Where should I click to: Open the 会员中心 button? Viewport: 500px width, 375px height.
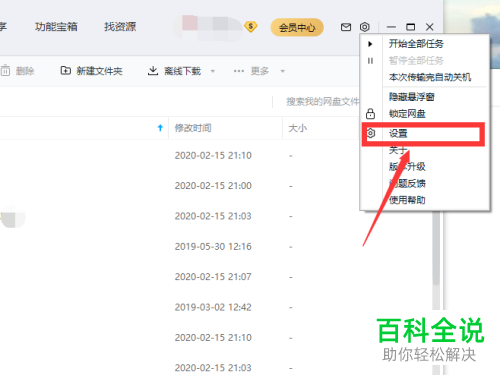coord(297,27)
